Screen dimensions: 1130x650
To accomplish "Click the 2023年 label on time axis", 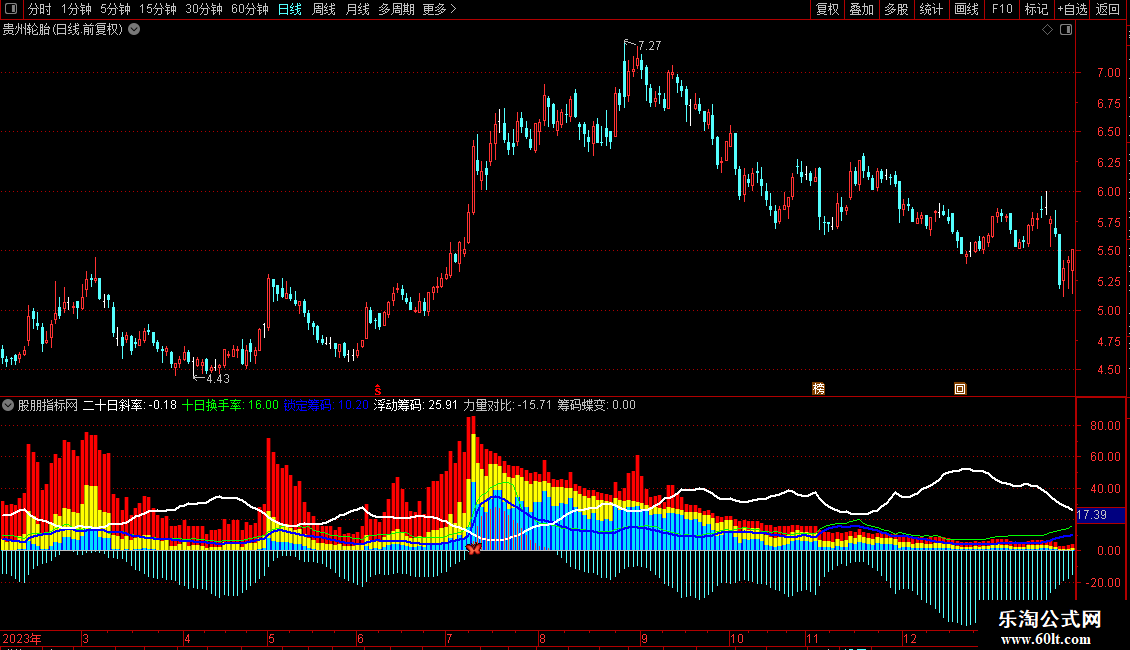I will click(x=22, y=639).
